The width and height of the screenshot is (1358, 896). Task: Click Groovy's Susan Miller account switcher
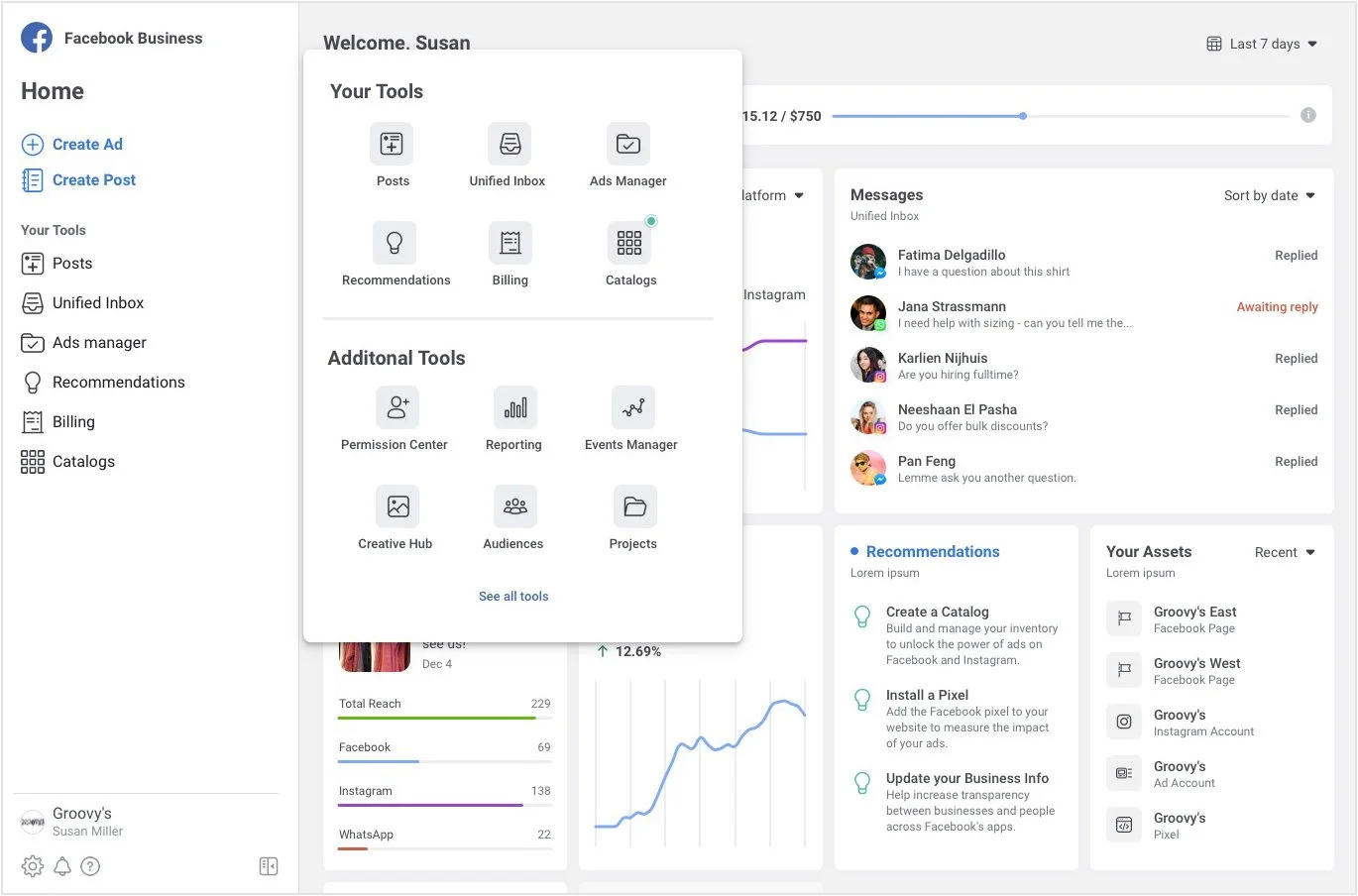point(72,822)
